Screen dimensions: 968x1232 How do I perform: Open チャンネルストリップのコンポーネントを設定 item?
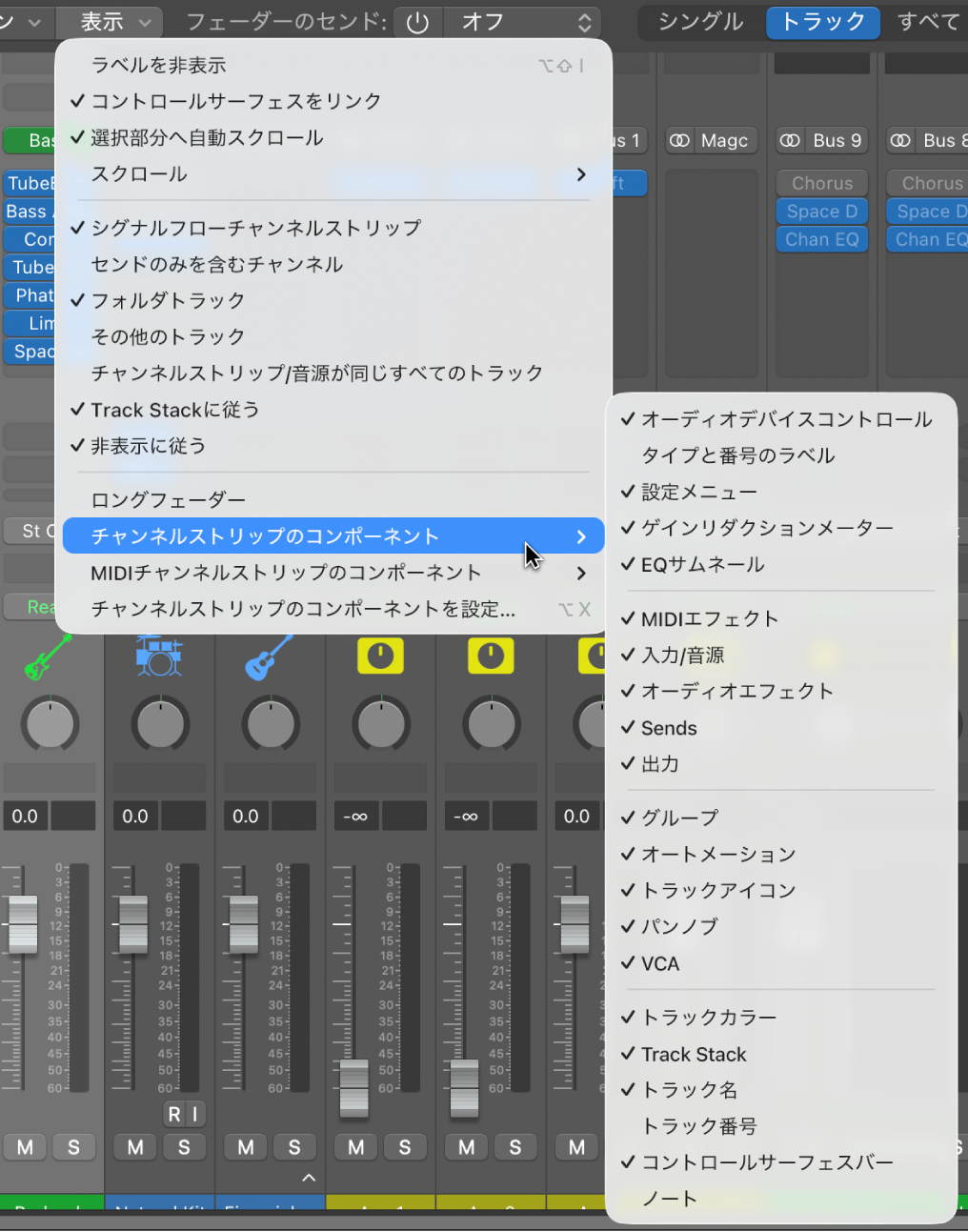333,609
